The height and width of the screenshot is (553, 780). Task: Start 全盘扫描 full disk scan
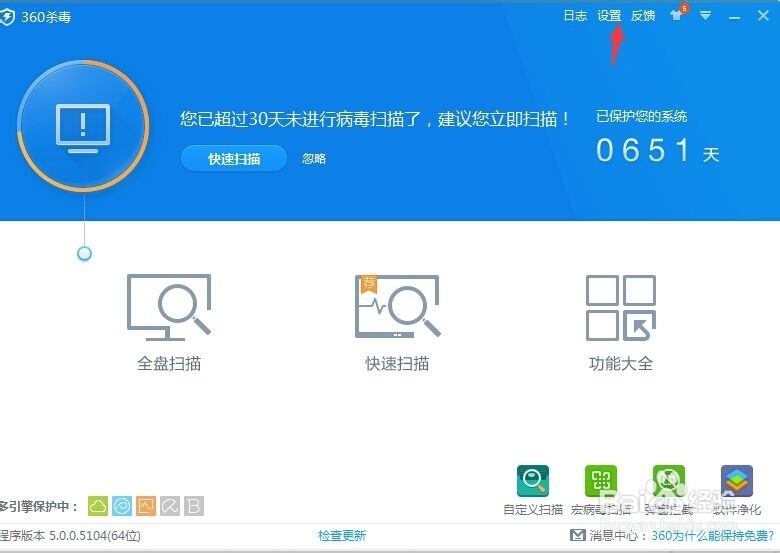(x=169, y=322)
